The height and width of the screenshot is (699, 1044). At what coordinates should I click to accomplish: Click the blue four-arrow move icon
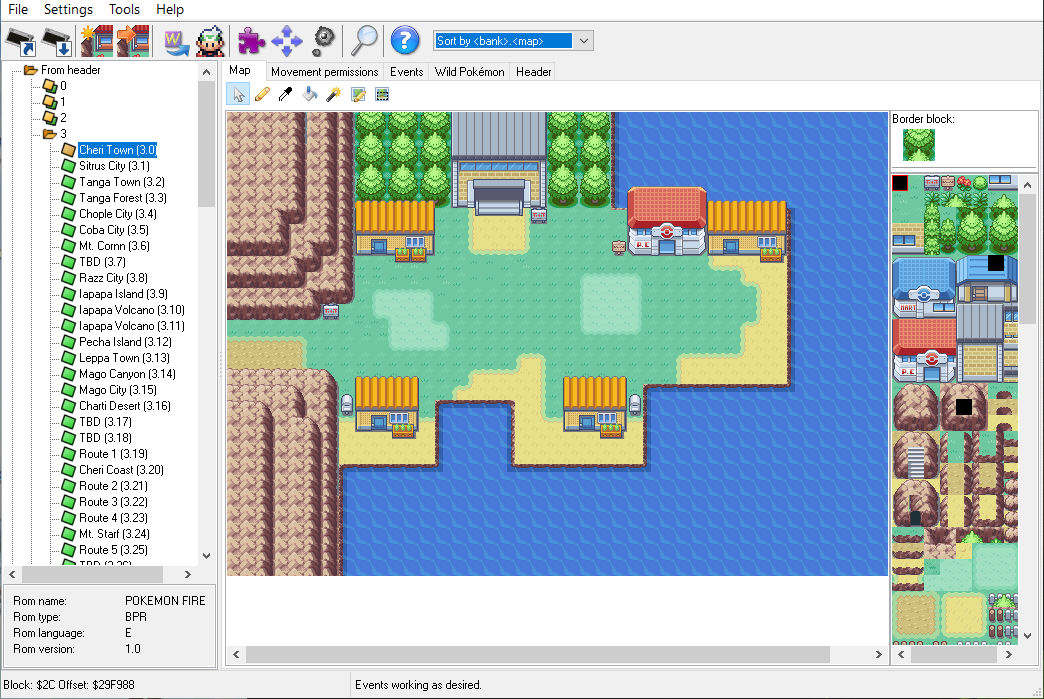click(287, 41)
